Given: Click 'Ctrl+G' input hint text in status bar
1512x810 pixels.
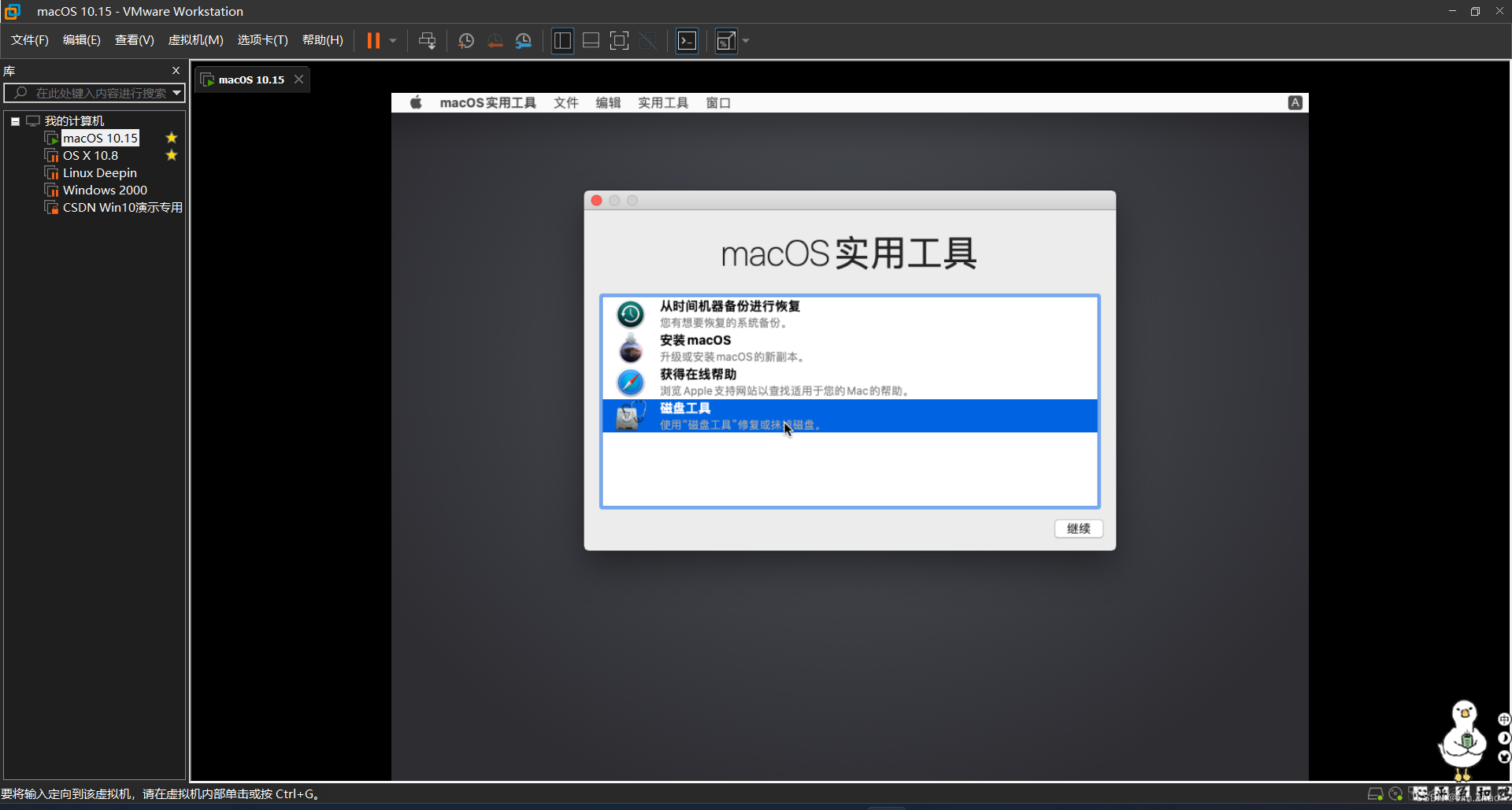Looking at the screenshot, I should pos(295,794).
